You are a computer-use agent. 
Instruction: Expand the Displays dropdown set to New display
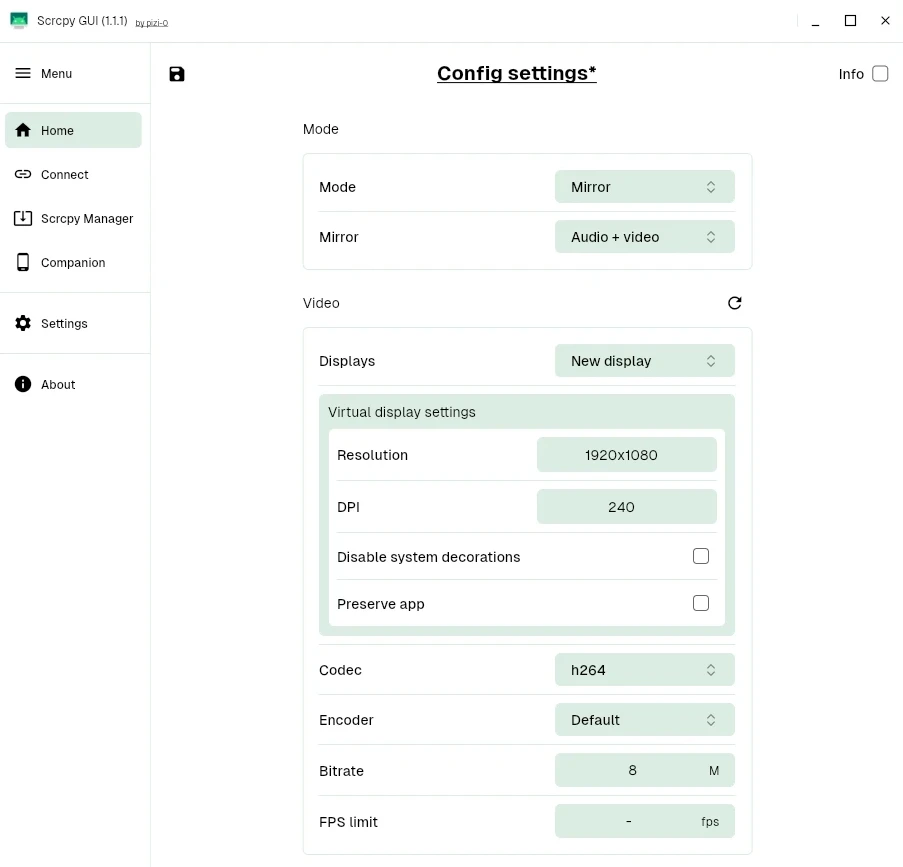[x=644, y=361]
